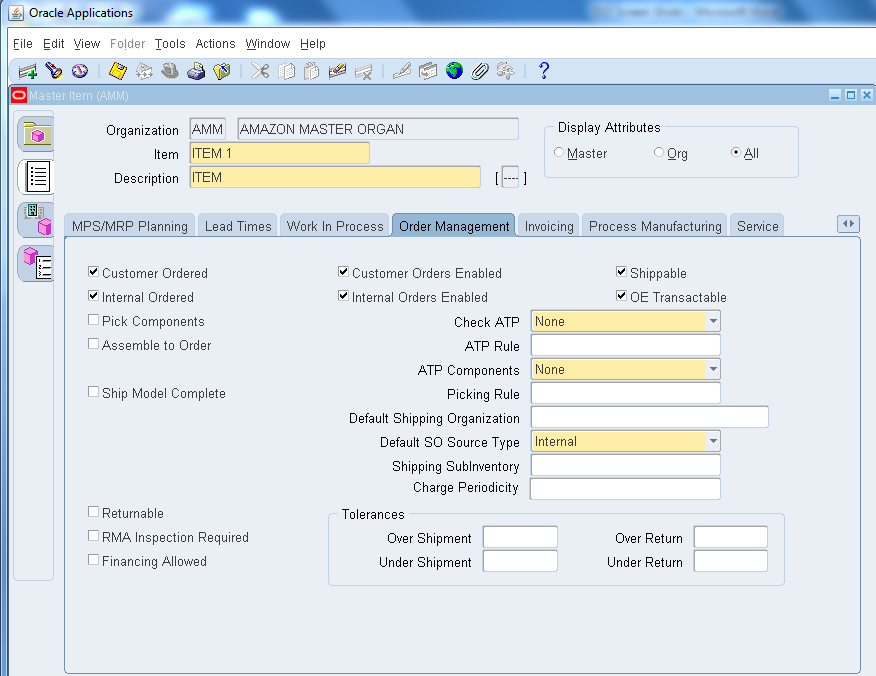Screen dimensions: 876x676
Task: Print with the printer icon
Action: (196, 71)
